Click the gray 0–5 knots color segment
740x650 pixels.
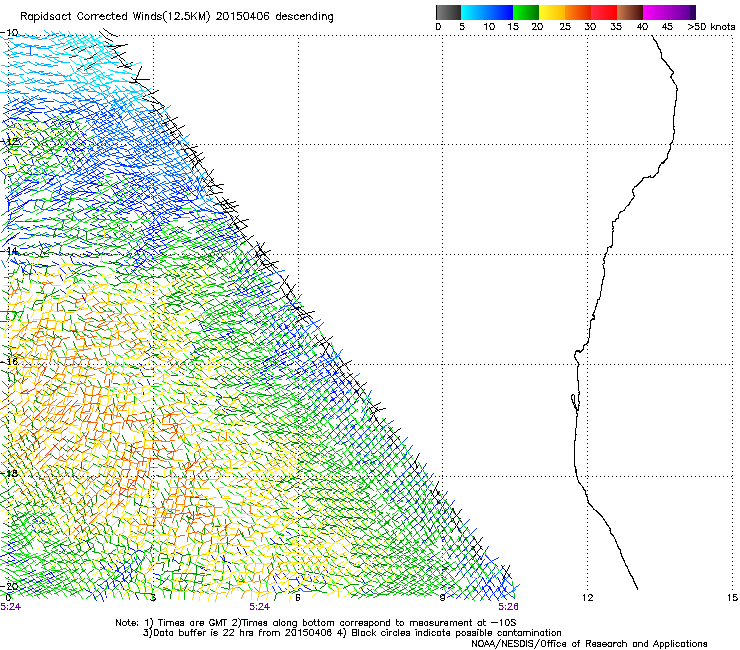pos(448,12)
